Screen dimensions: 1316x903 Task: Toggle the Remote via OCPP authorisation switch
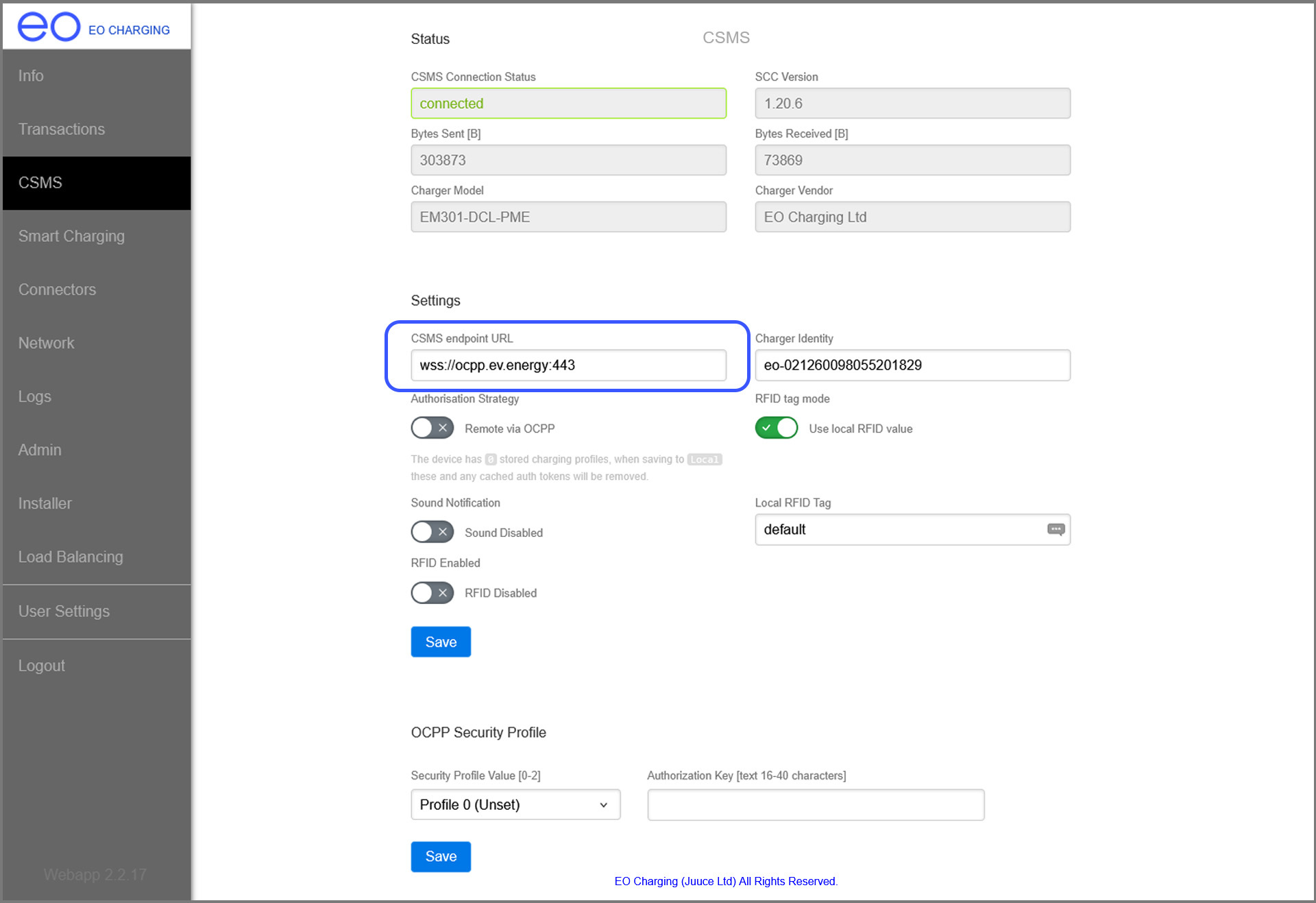pyautogui.click(x=432, y=428)
